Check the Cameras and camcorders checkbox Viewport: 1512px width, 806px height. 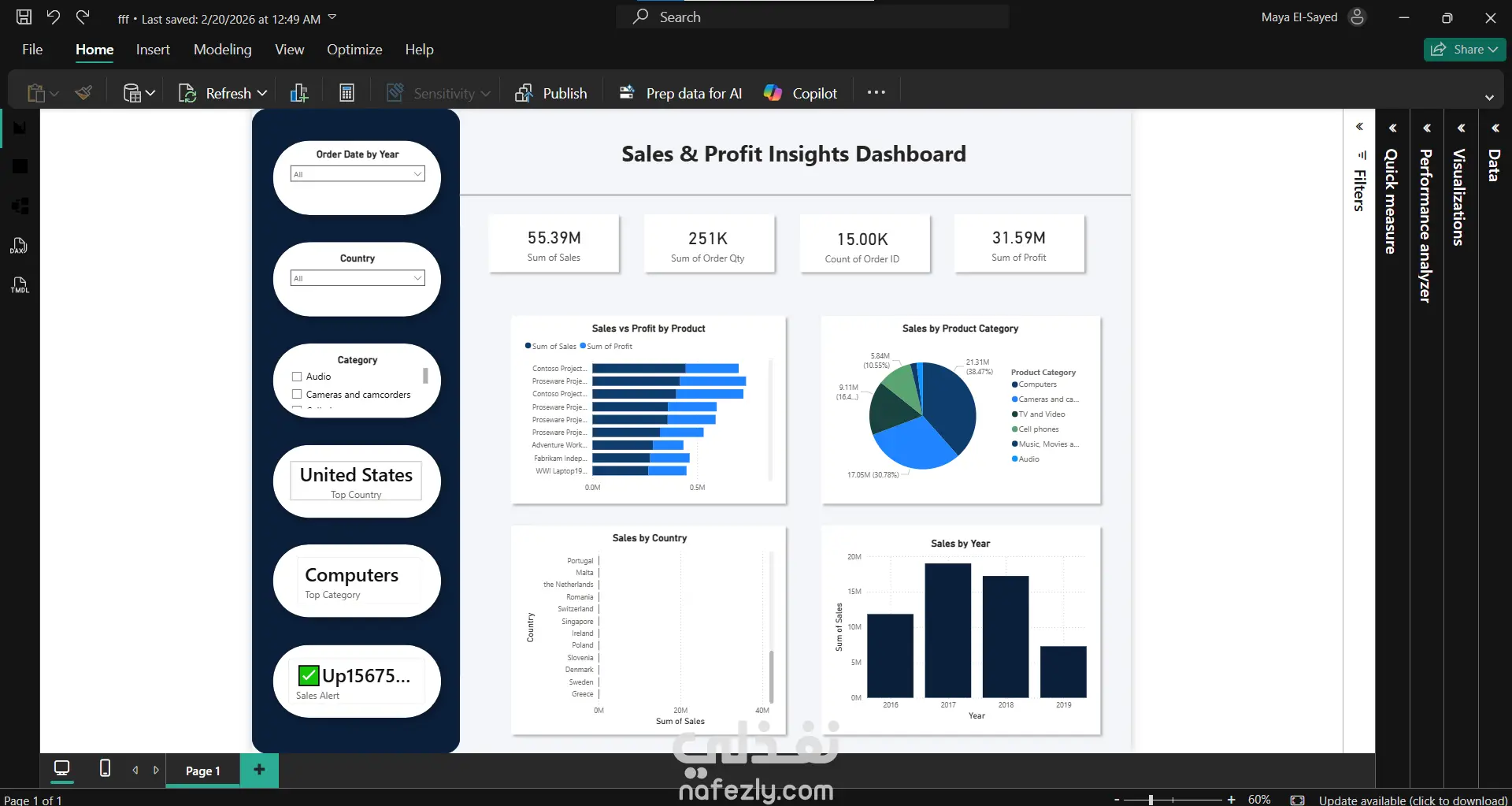point(297,394)
